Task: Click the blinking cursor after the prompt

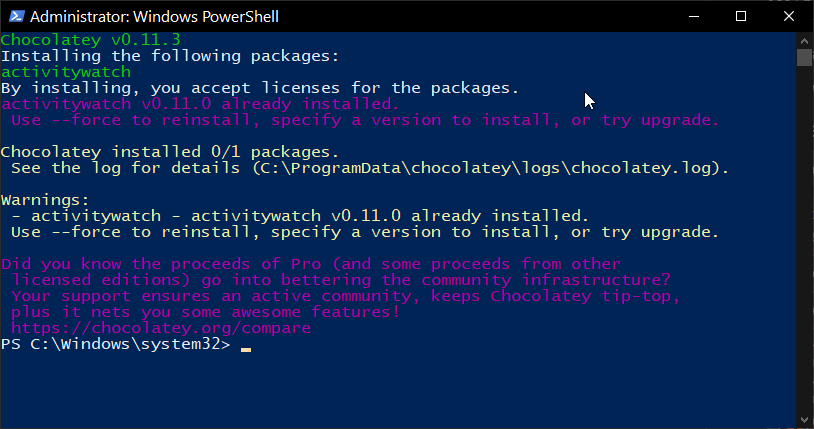Action: click(246, 348)
